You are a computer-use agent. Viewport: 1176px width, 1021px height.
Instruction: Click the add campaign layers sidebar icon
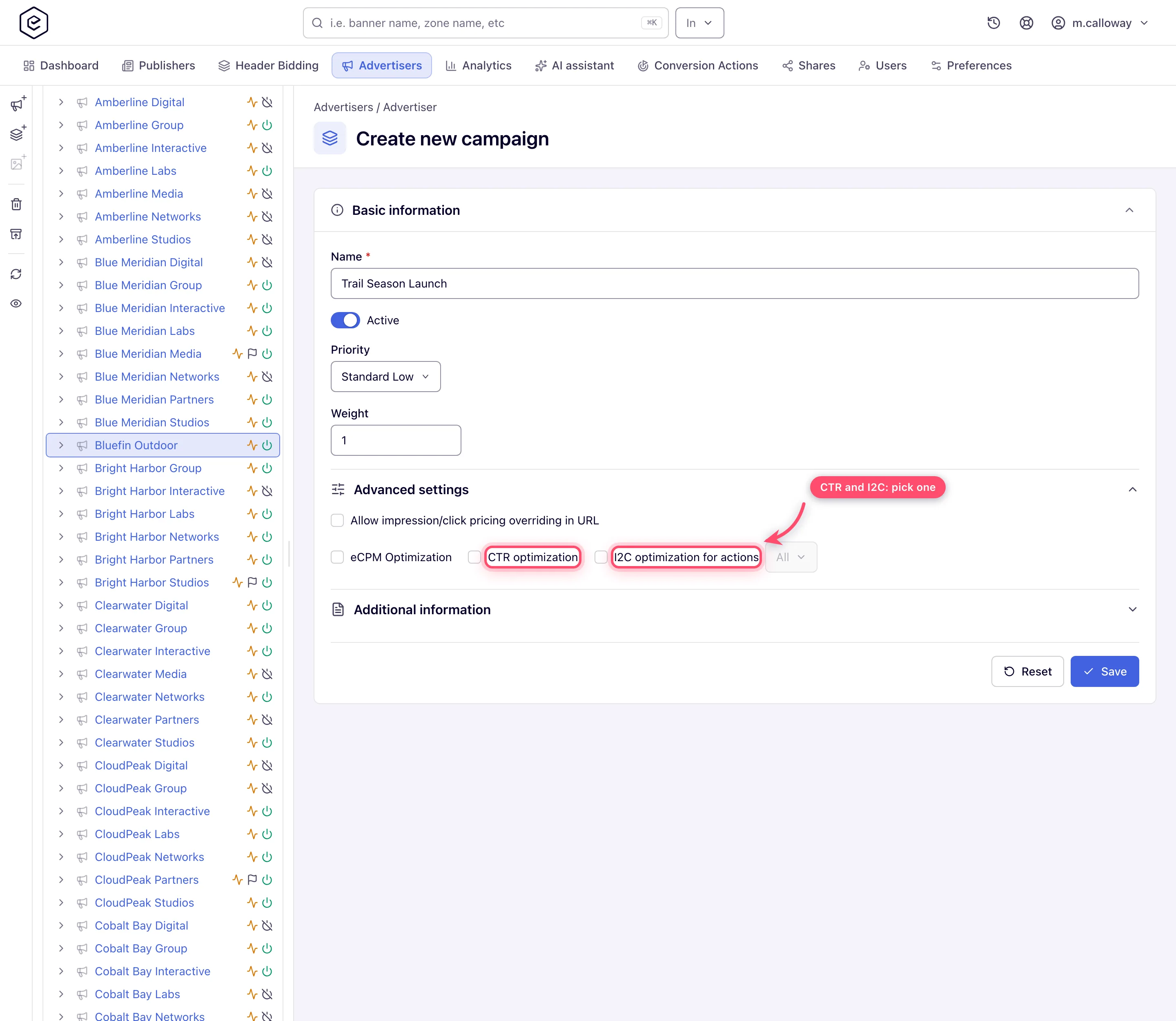18,133
